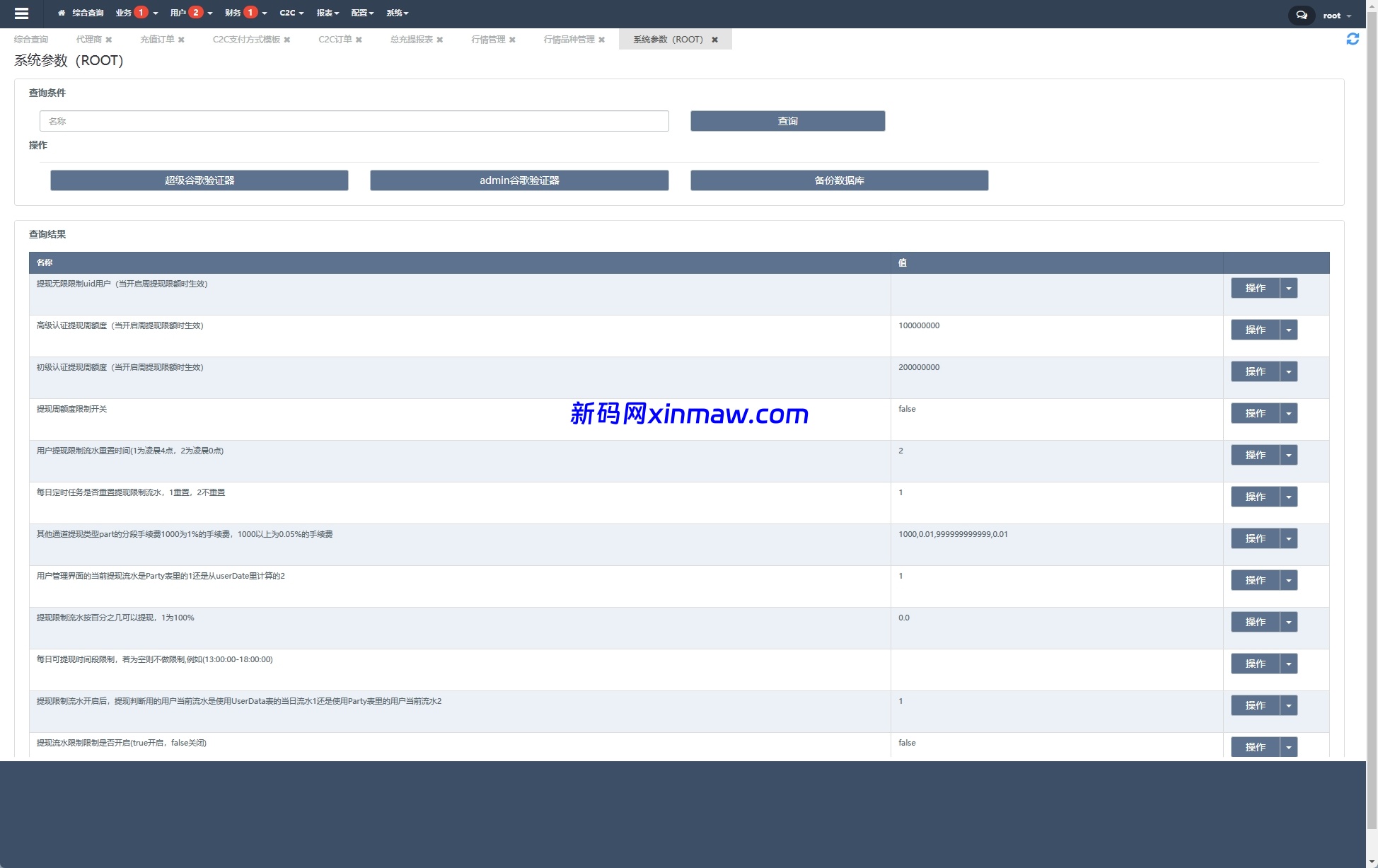Close the 系统参数 (ROOT) tab
This screenshot has height=868, width=1378.
tap(714, 40)
